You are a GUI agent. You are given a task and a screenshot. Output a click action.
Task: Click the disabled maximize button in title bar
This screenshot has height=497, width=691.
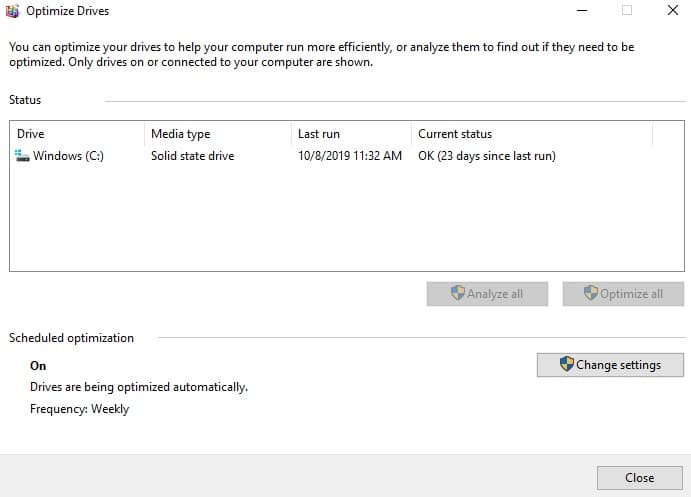click(x=627, y=11)
